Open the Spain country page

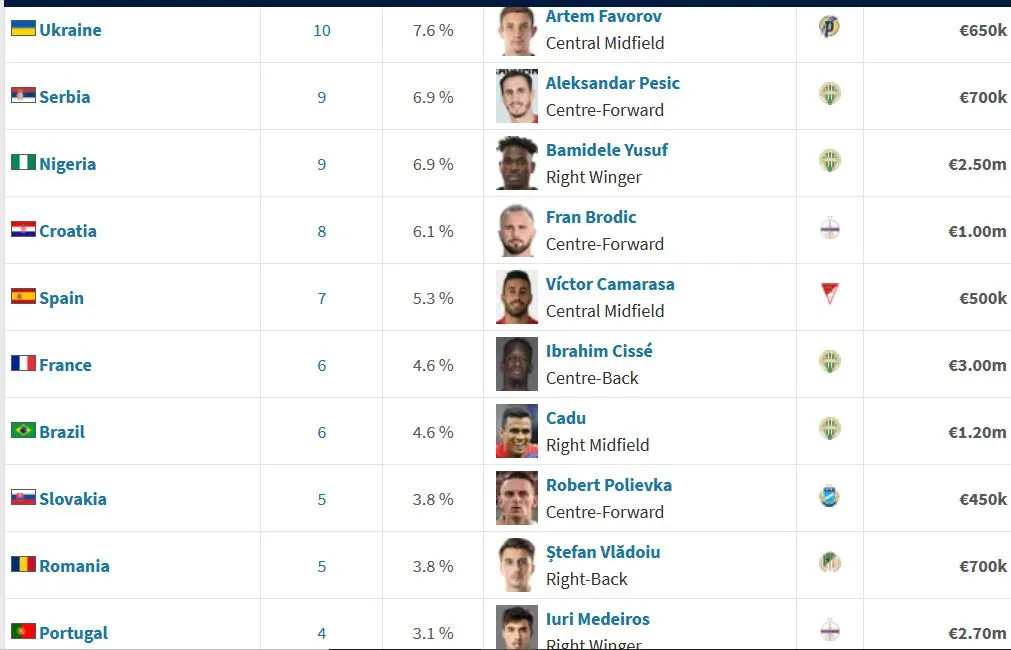tap(61, 298)
